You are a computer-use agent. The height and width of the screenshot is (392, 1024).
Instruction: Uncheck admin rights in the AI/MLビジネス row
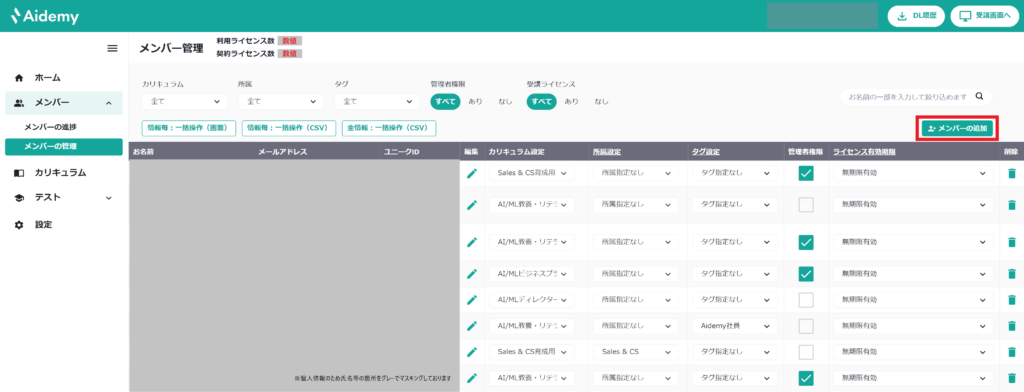pos(806,273)
